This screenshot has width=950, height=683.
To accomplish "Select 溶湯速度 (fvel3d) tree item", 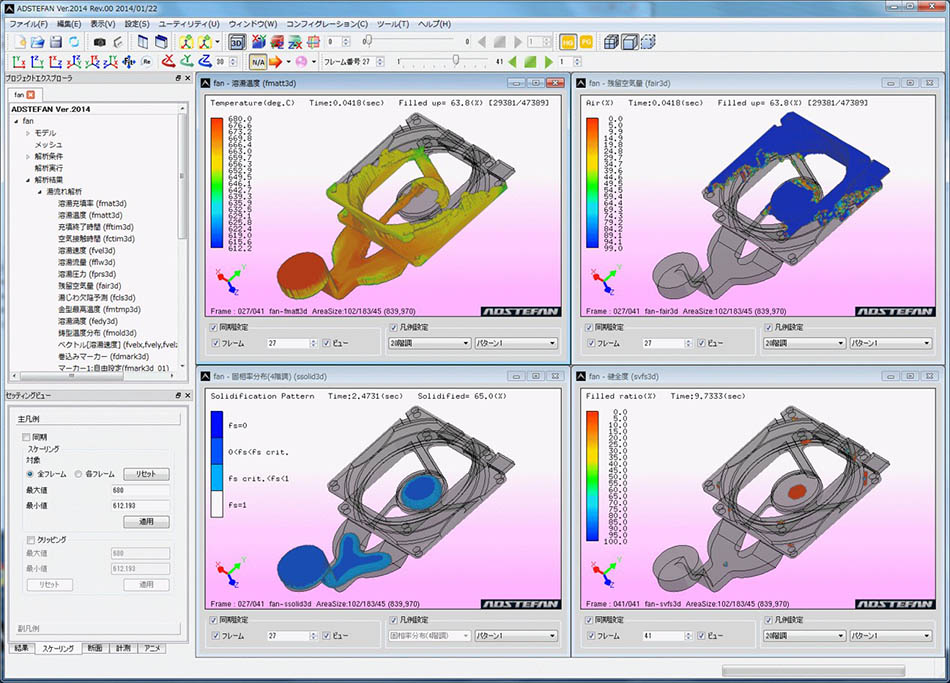I will (x=86, y=250).
